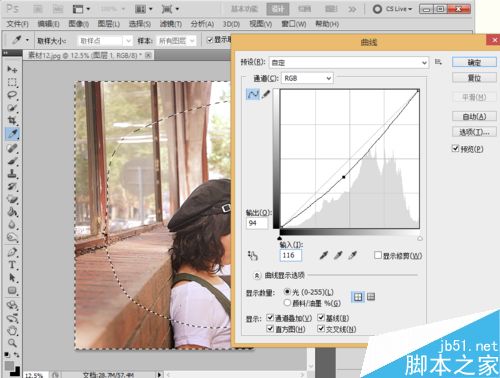Click the on-image adjustment hand icon
Image resolution: width=500 pixels, height=378 pixels.
[253, 255]
